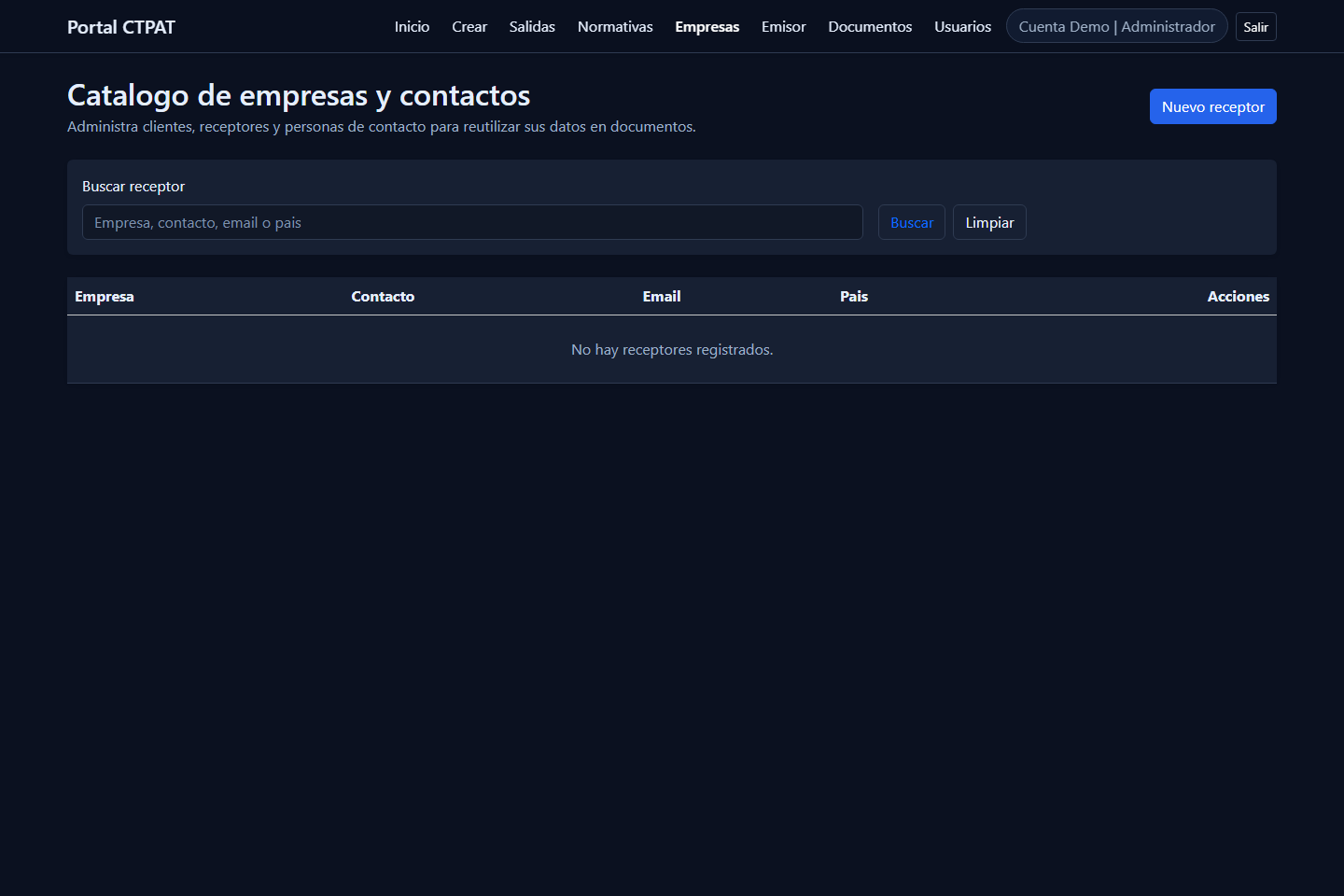The width and height of the screenshot is (1344, 896).
Task: Select the Empresas nav item
Action: pos(707,27)
